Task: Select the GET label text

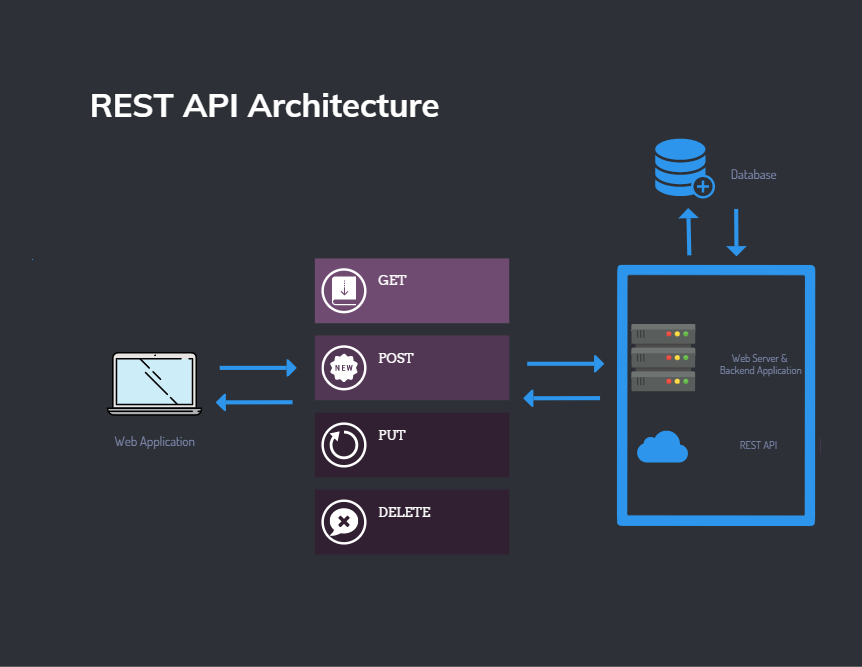Action: pyautogui.click(x=392, y=280)
